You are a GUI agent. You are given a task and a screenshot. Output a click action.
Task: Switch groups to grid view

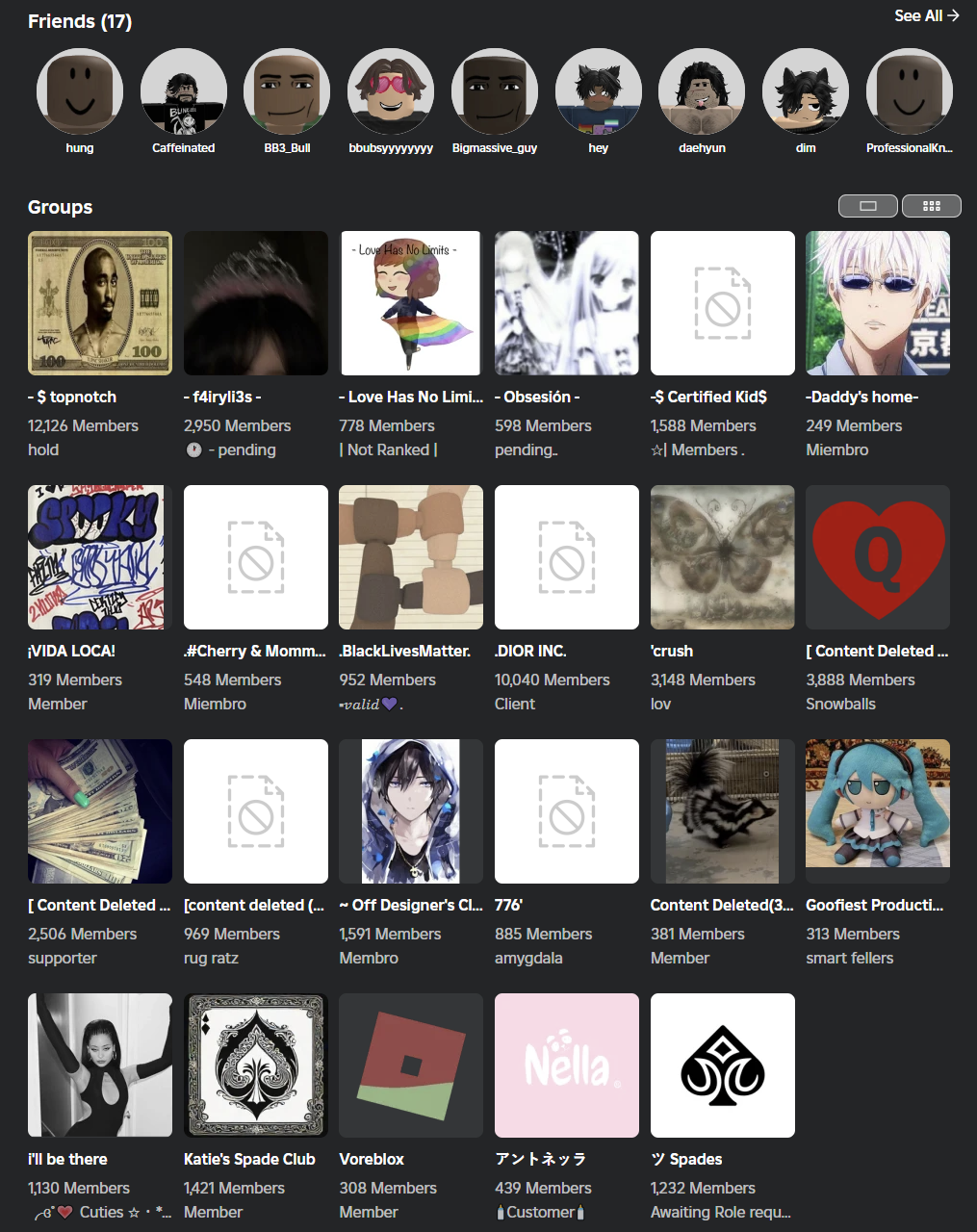[931, 206]
